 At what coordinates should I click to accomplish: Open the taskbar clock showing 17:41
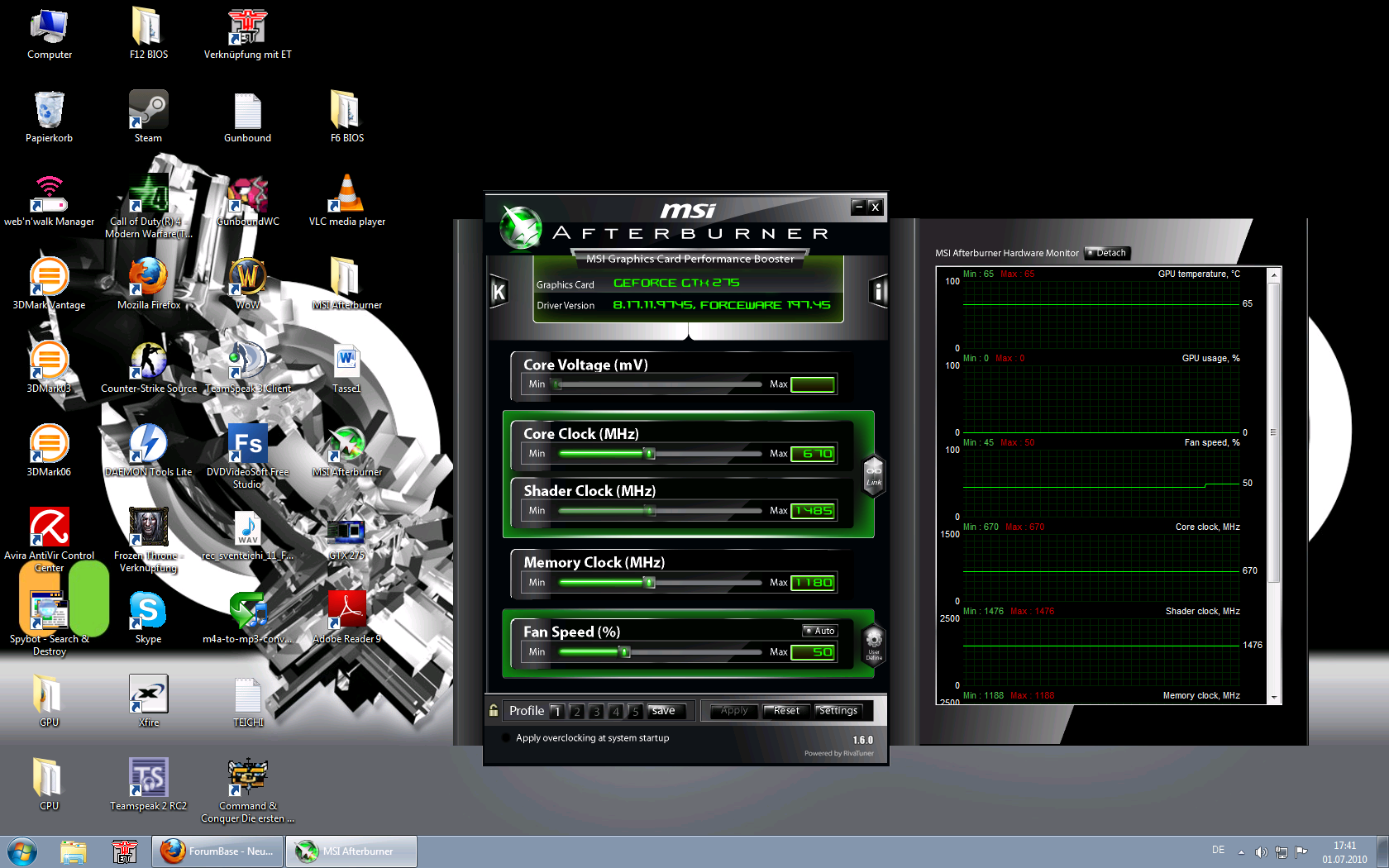pyautogui.click(x=1344, y=852)
